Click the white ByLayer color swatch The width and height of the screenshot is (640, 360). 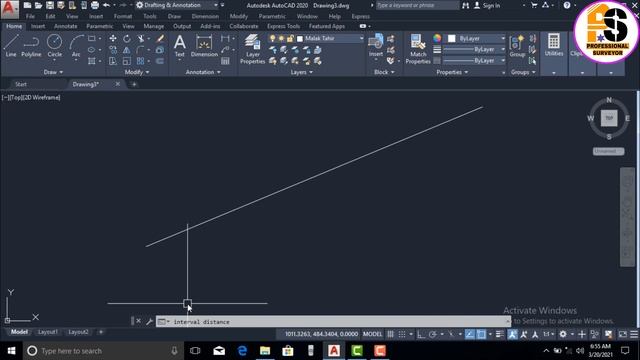click(x=452, y=38)
